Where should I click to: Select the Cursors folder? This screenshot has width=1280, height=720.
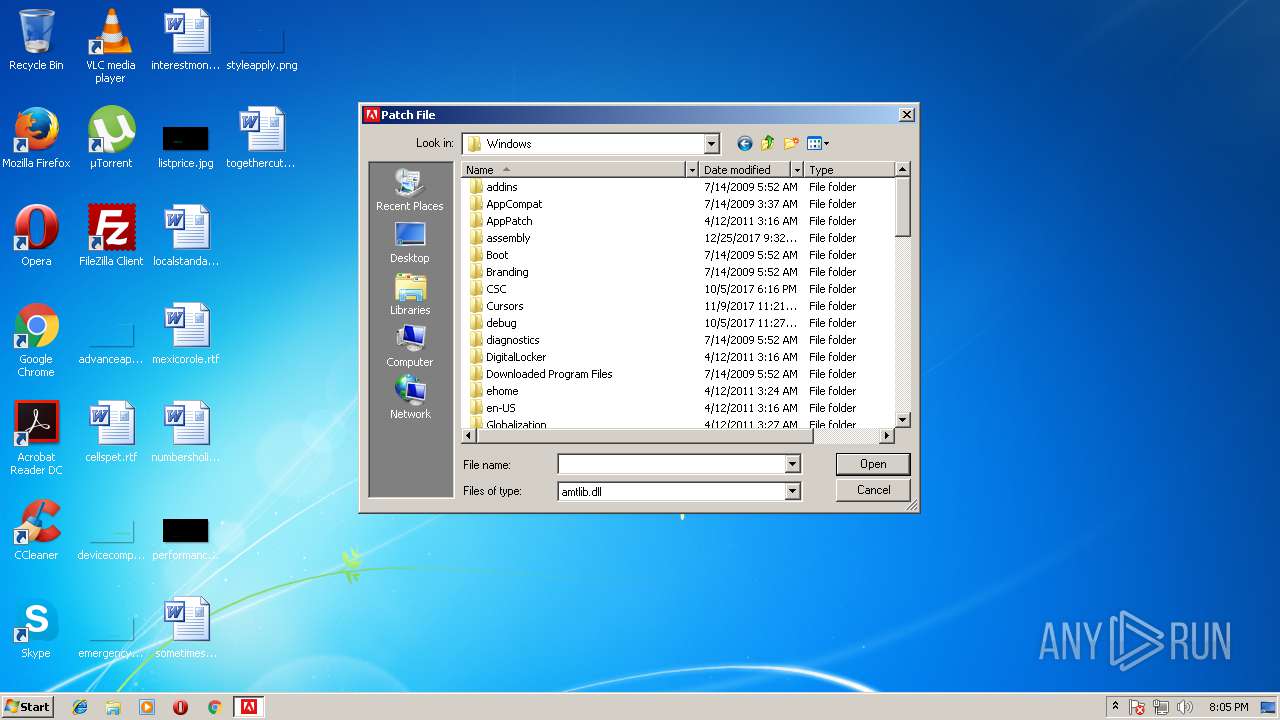click(x=504, y=306)
